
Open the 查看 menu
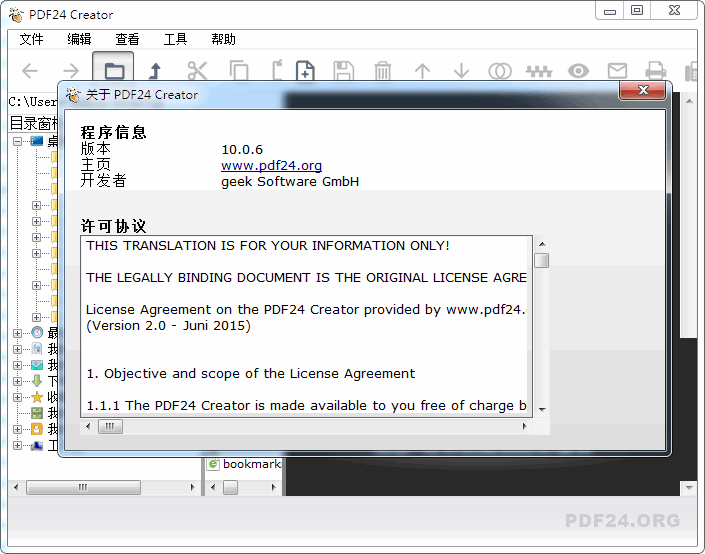[x=127, y=40]
